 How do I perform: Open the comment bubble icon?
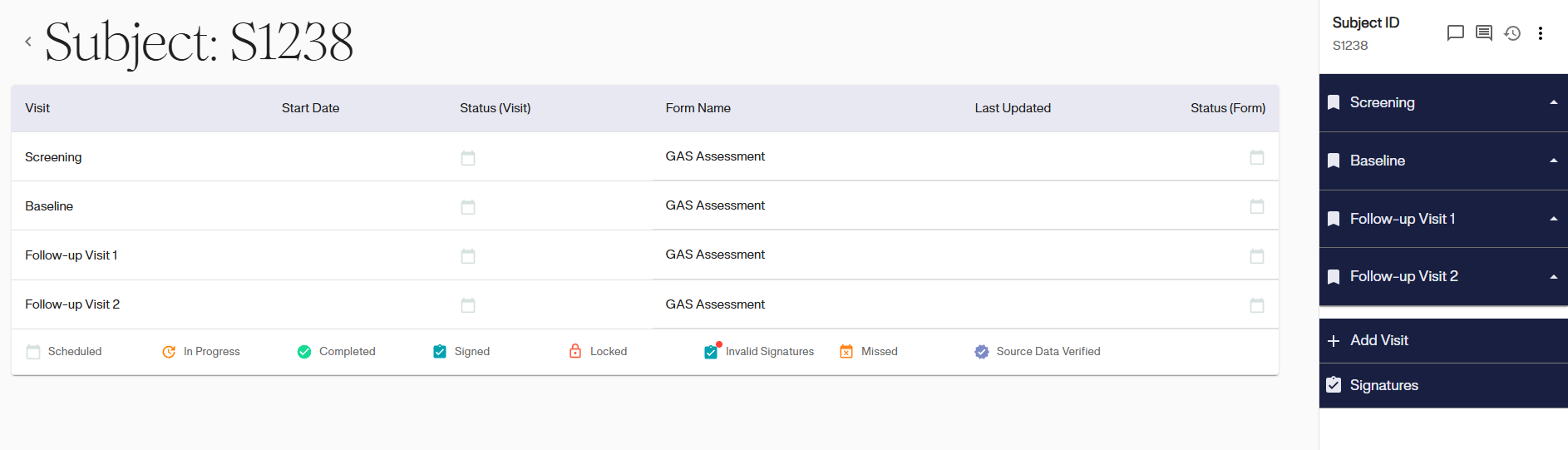point(1455,33)
